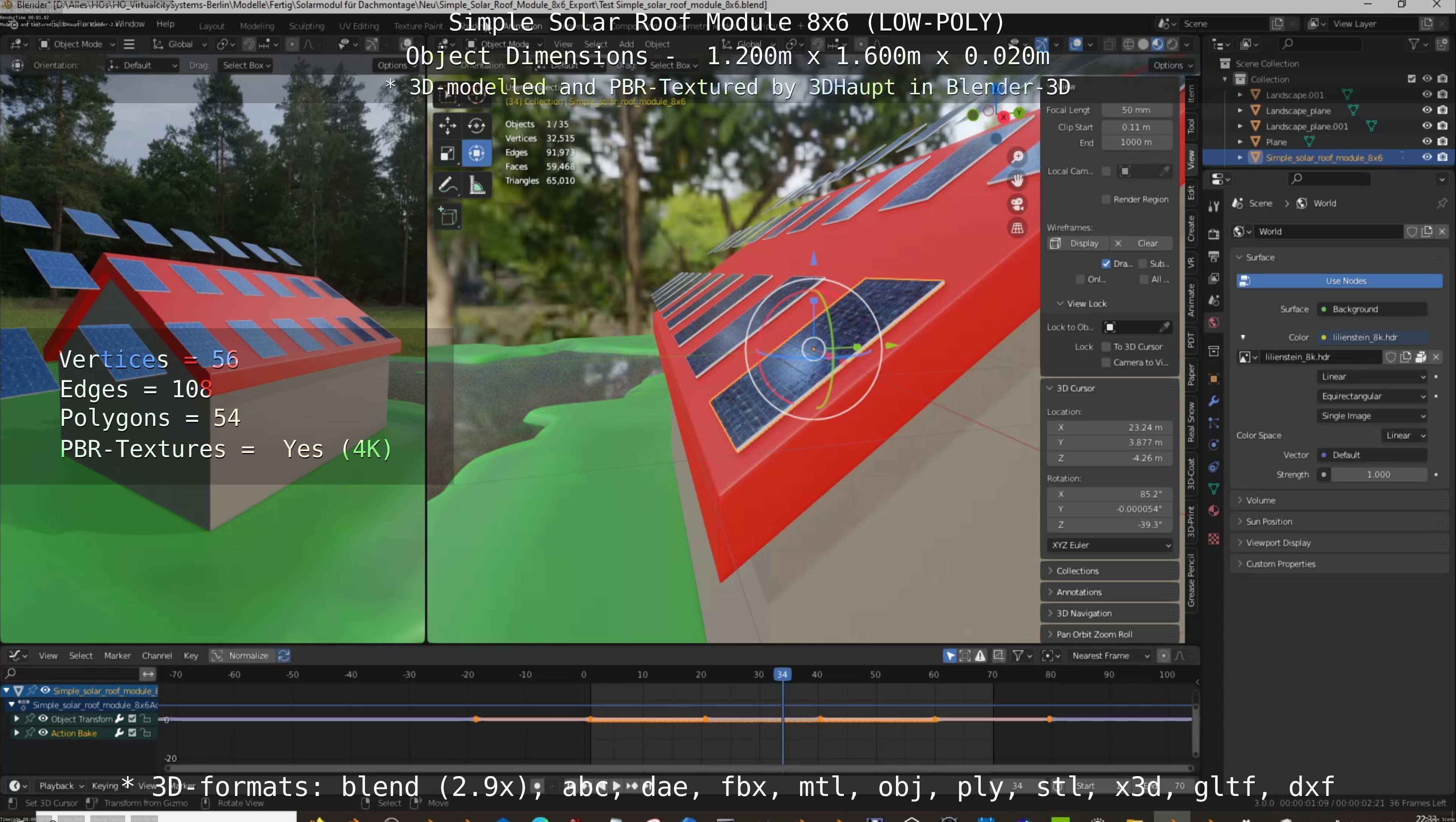The width and height of the screenshot is (1456, 822).
Task: Open the Object properties tab
Action: (x=1214, y=379)
